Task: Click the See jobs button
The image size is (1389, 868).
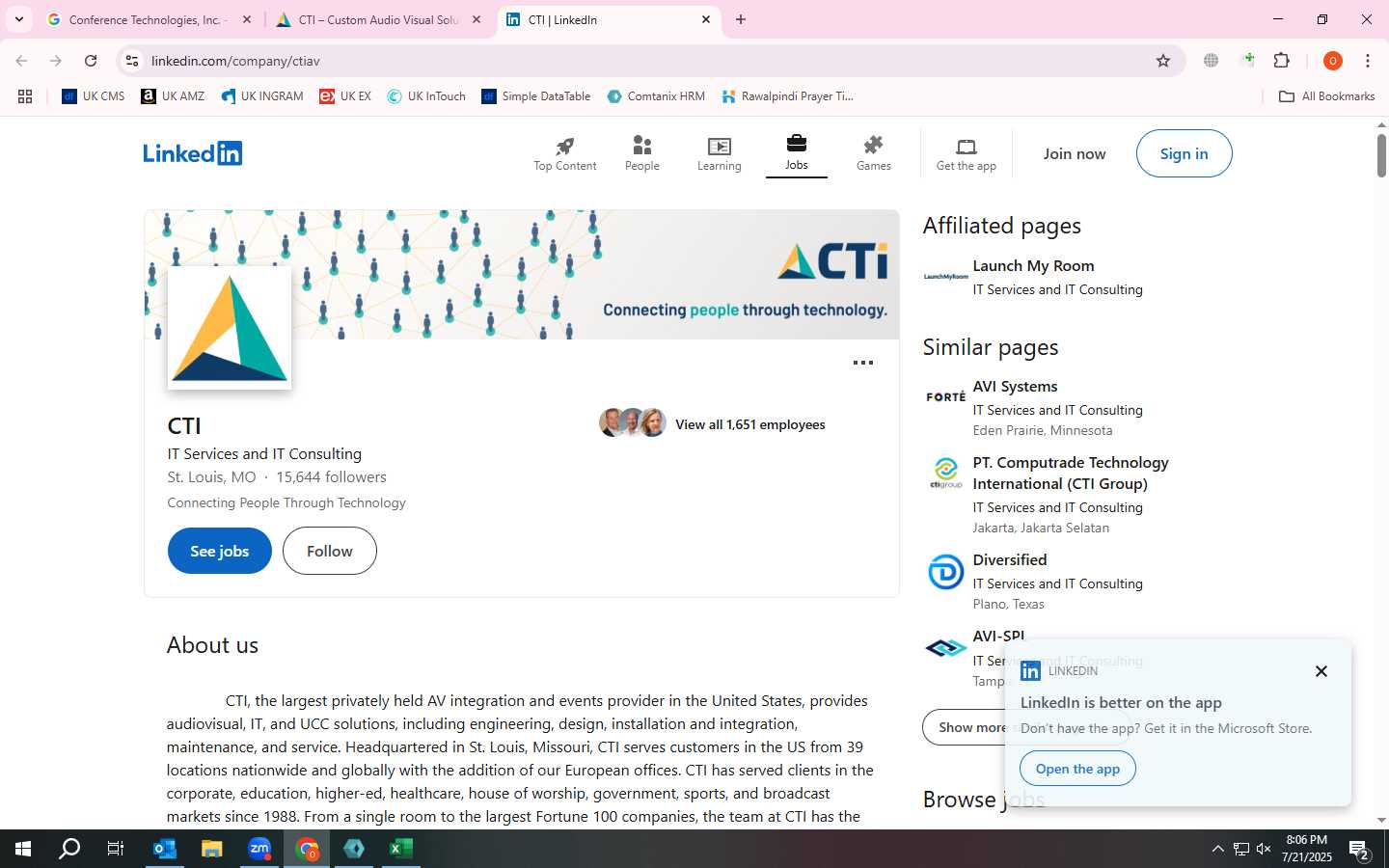Action: [x=220, y=551]
